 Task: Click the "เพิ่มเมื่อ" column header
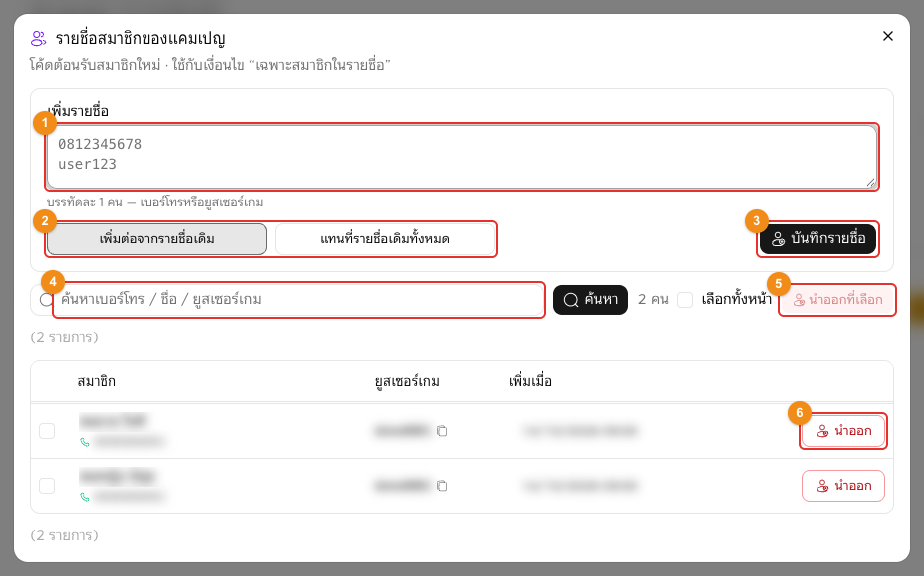click(530, 381)
